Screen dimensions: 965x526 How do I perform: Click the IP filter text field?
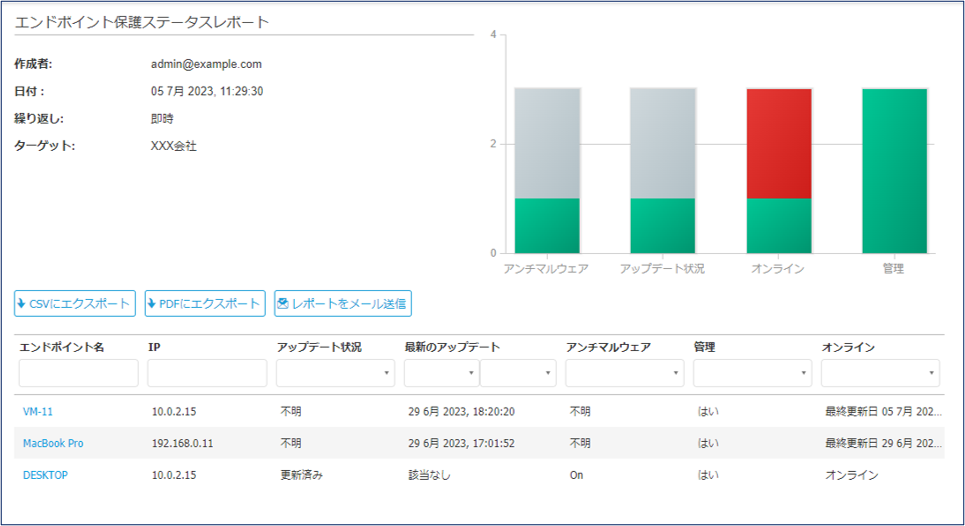(x=207, y=373)
